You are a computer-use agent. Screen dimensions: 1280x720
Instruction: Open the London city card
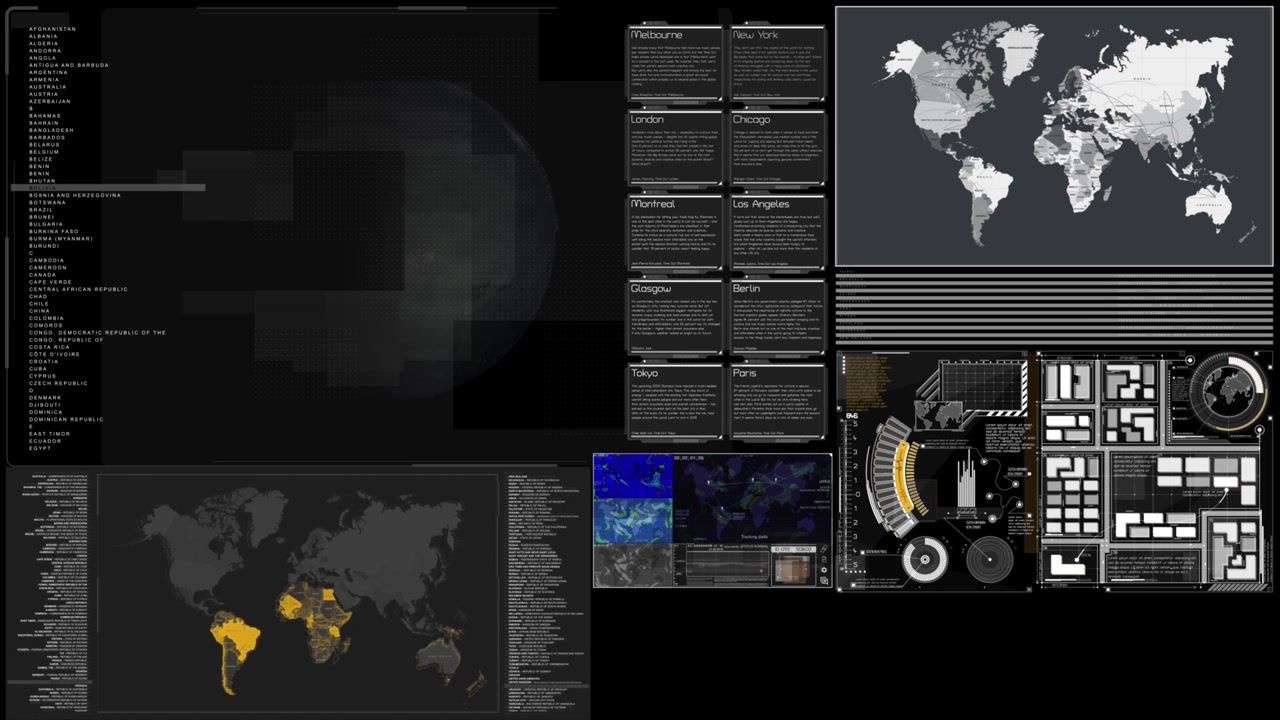675,148
